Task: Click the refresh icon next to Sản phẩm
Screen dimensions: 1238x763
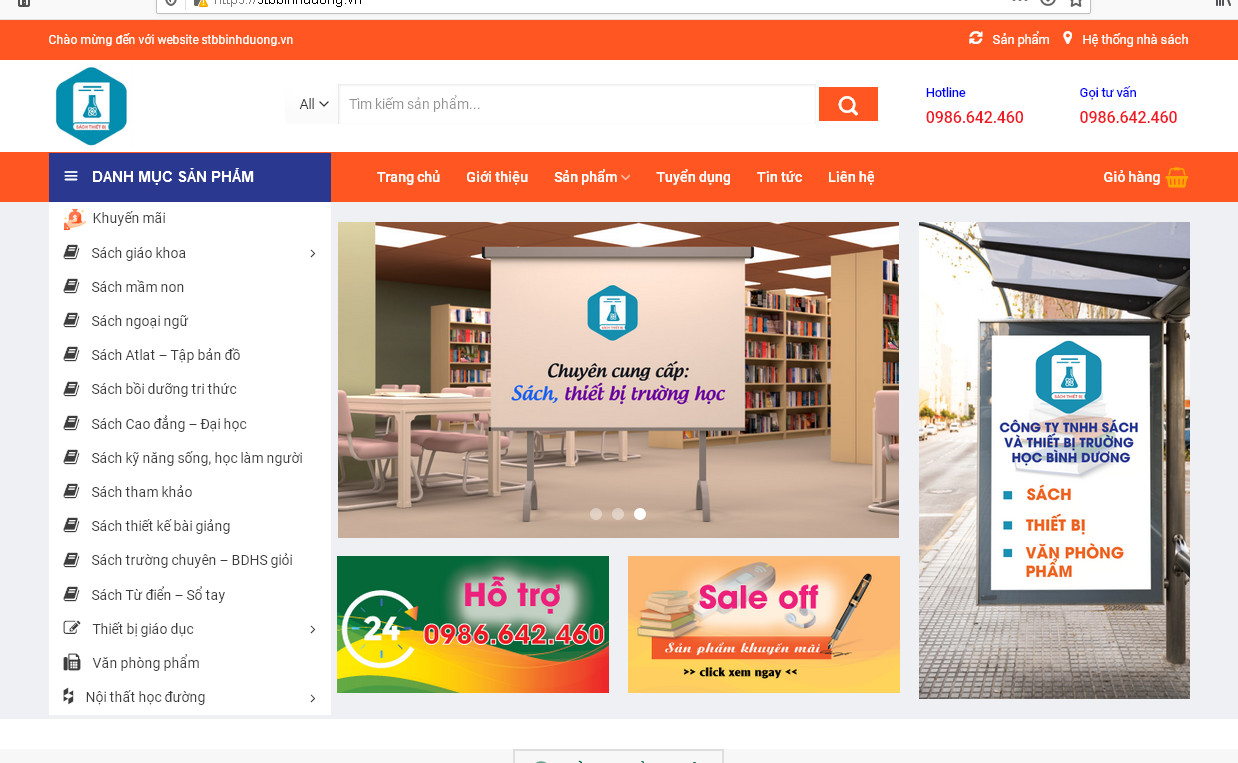Action: coord(976,39)
